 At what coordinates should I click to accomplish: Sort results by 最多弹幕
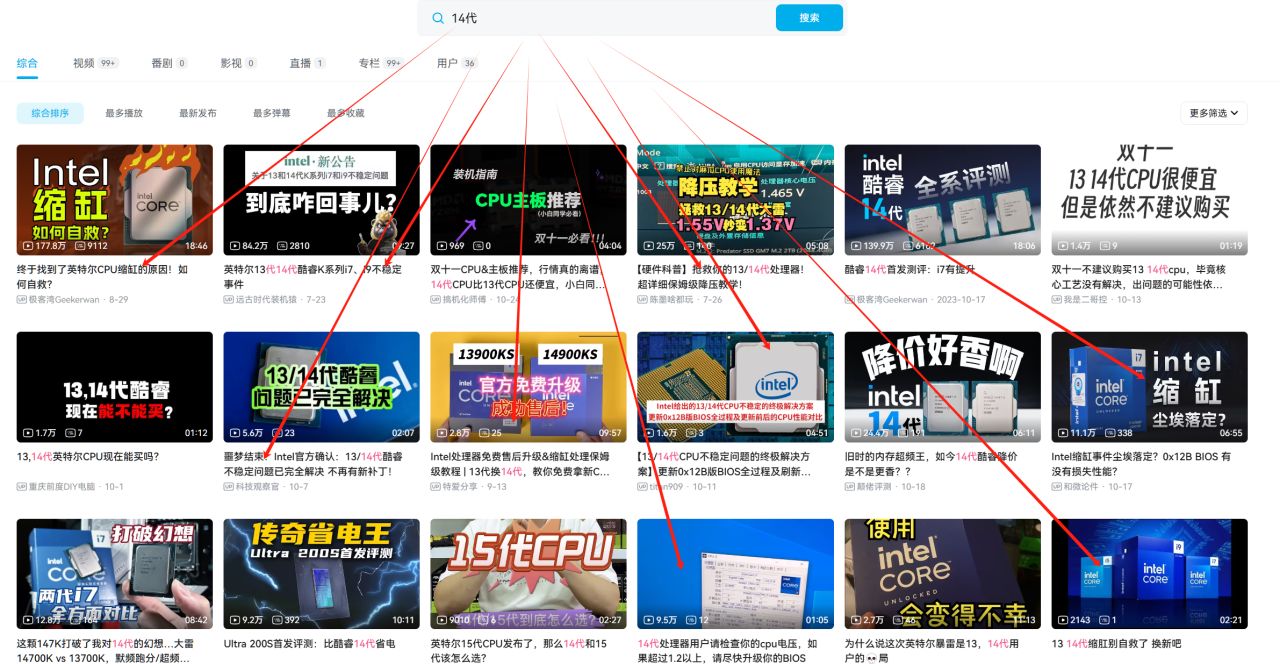point(272,113)
